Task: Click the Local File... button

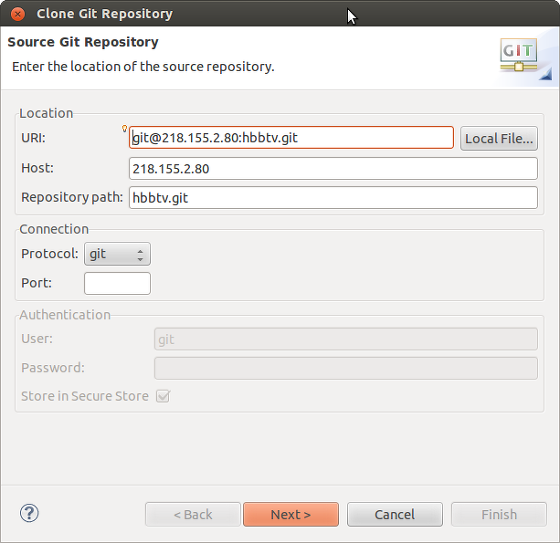Action: click(499, 138)
